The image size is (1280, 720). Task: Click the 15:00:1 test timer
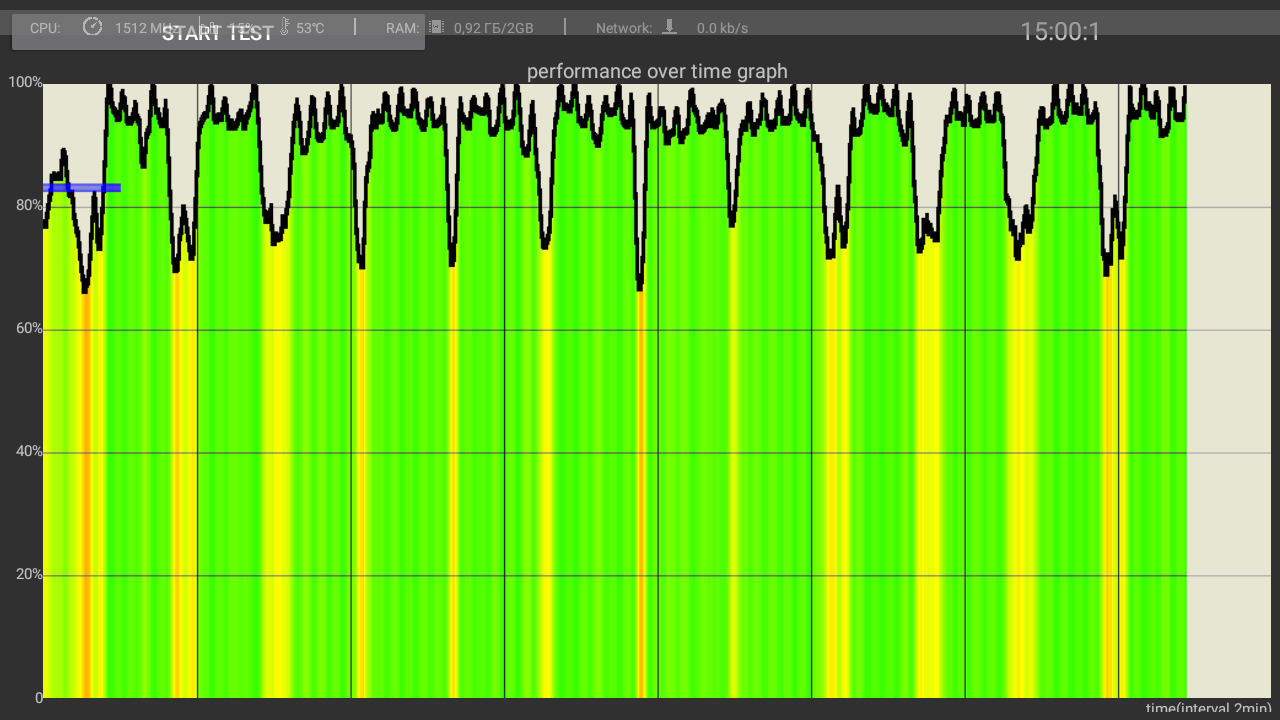coord(1060,32)
